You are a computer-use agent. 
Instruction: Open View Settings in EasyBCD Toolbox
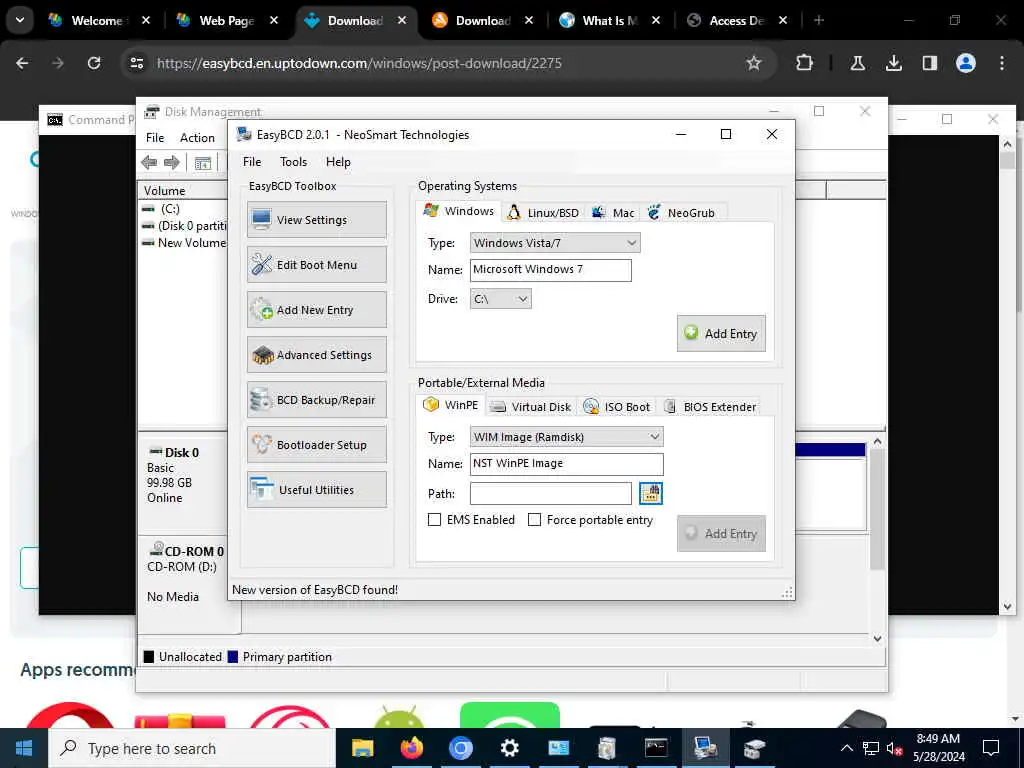point(317,219)
